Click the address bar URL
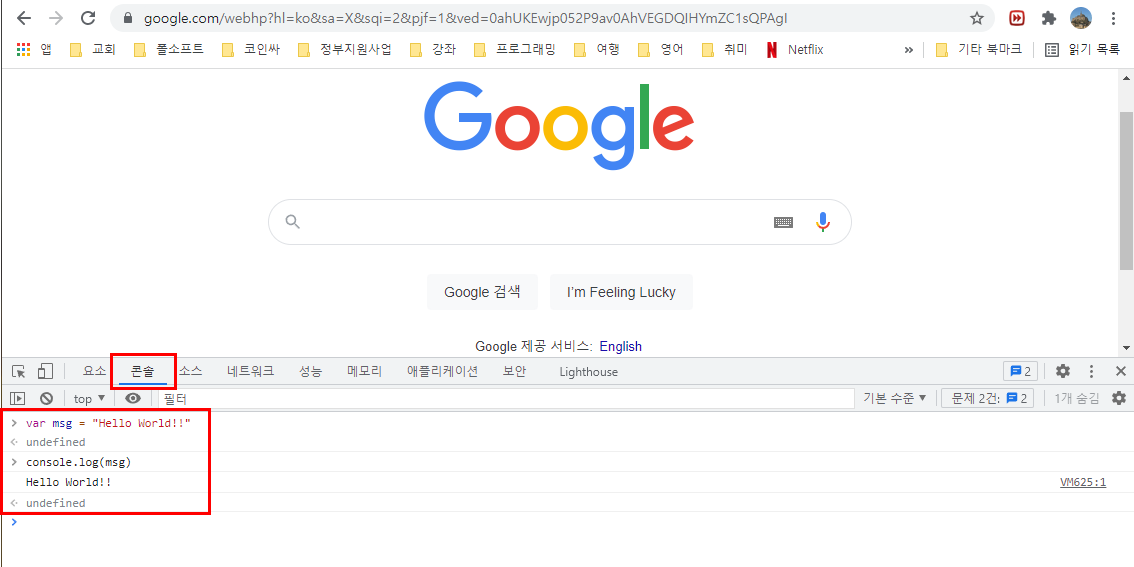Screen dimensions: 1134x567 point(466,18)
